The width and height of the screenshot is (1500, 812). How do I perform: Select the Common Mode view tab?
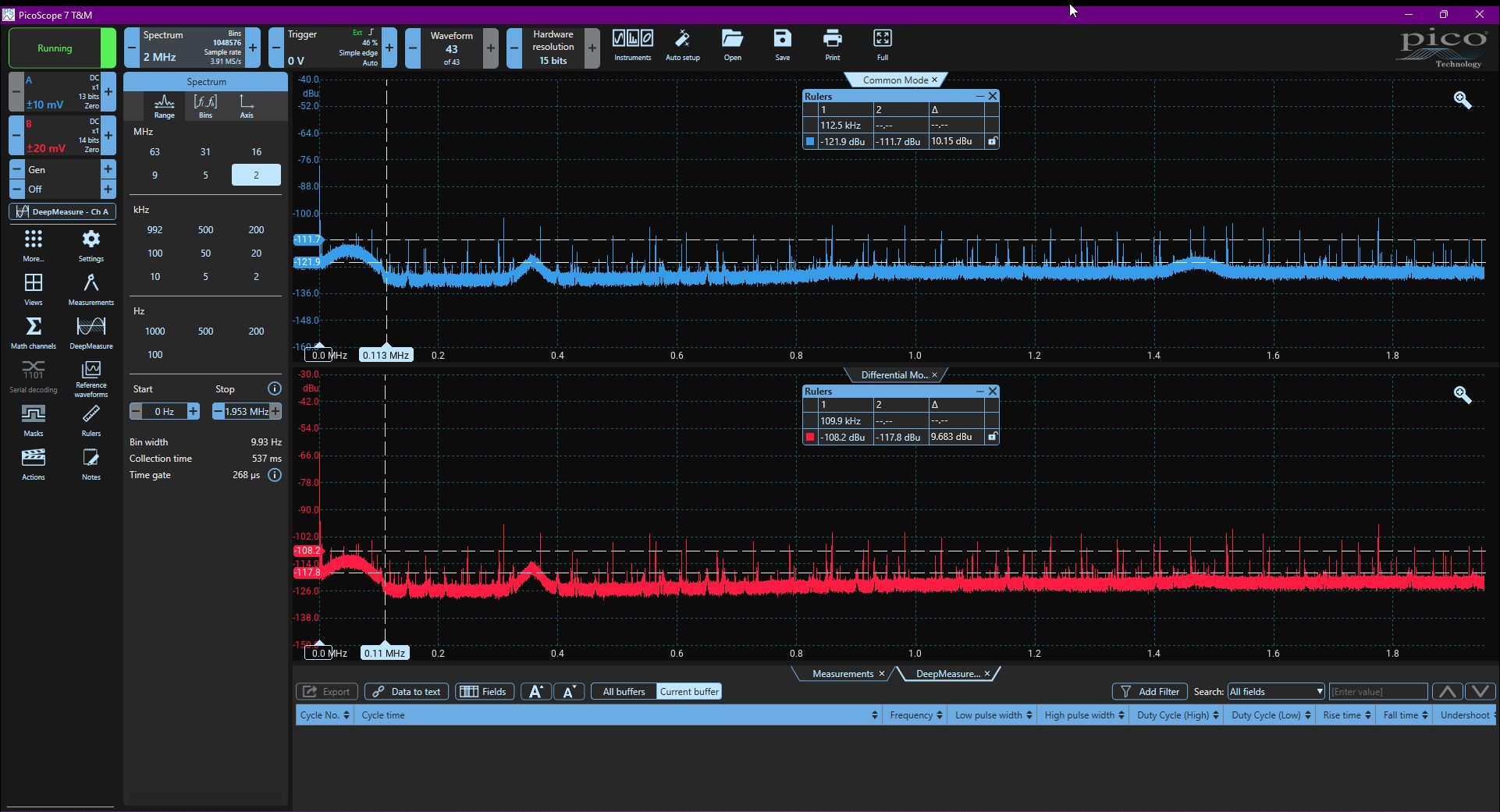point(895,80)
